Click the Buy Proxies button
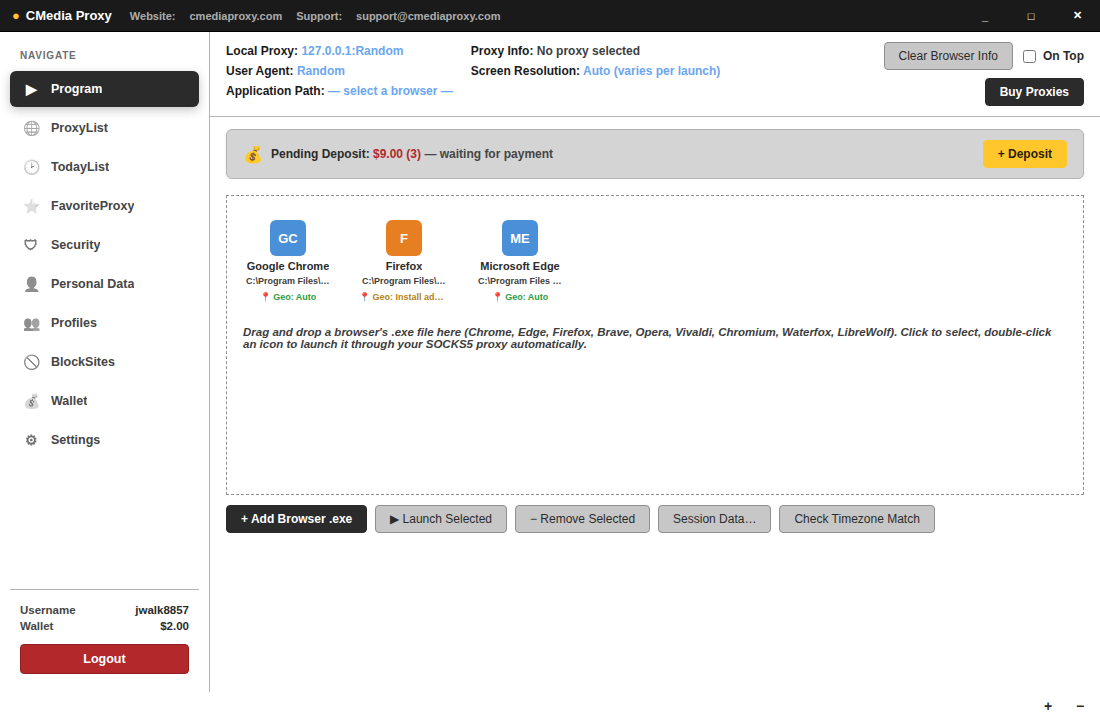 [x=1034, y=92]
